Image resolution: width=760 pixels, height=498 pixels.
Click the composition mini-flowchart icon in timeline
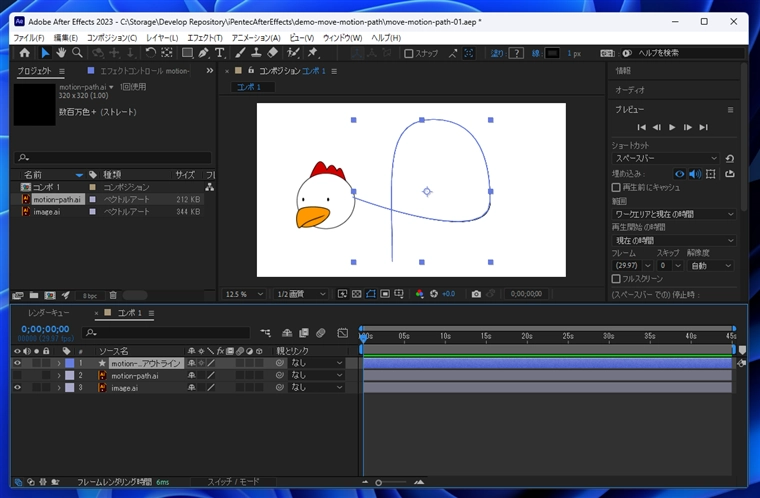tap(265, 333)
